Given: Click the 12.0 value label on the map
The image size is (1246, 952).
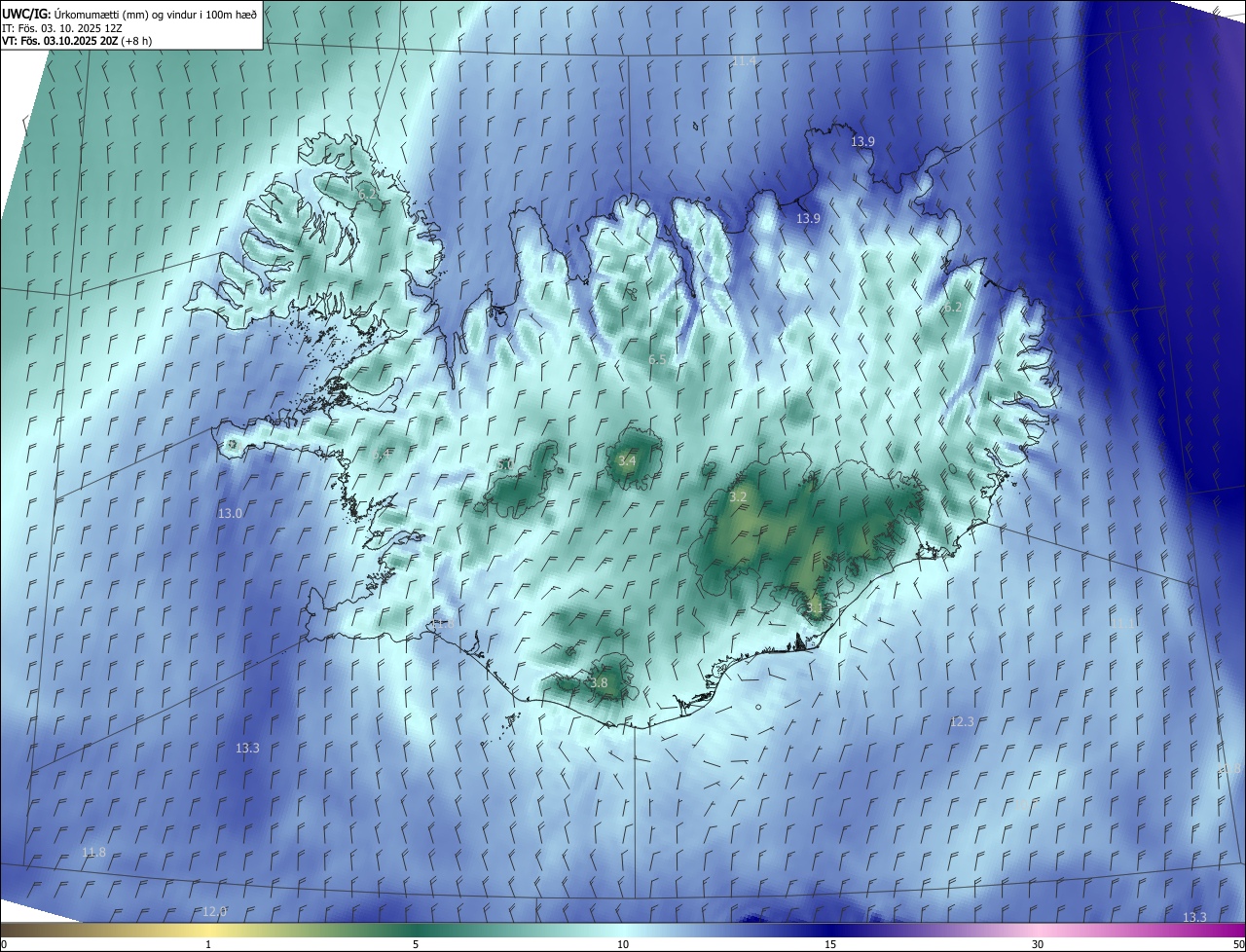Looking at the screenshot, I should 214,912.
